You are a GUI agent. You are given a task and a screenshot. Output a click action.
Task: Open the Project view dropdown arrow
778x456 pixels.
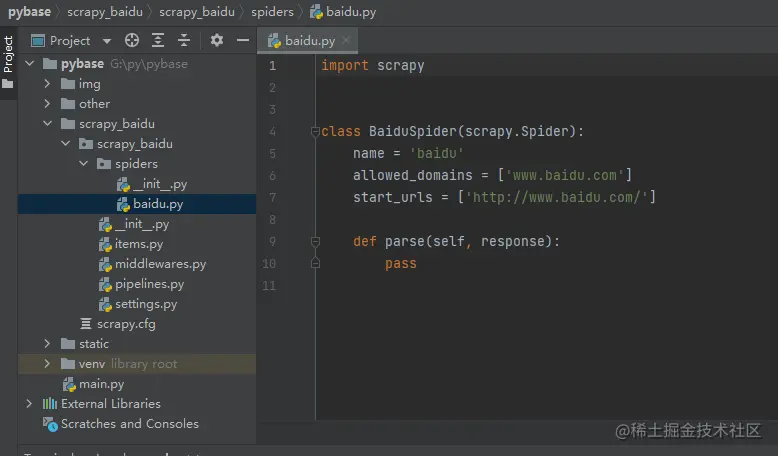click(x=107, y=41)
